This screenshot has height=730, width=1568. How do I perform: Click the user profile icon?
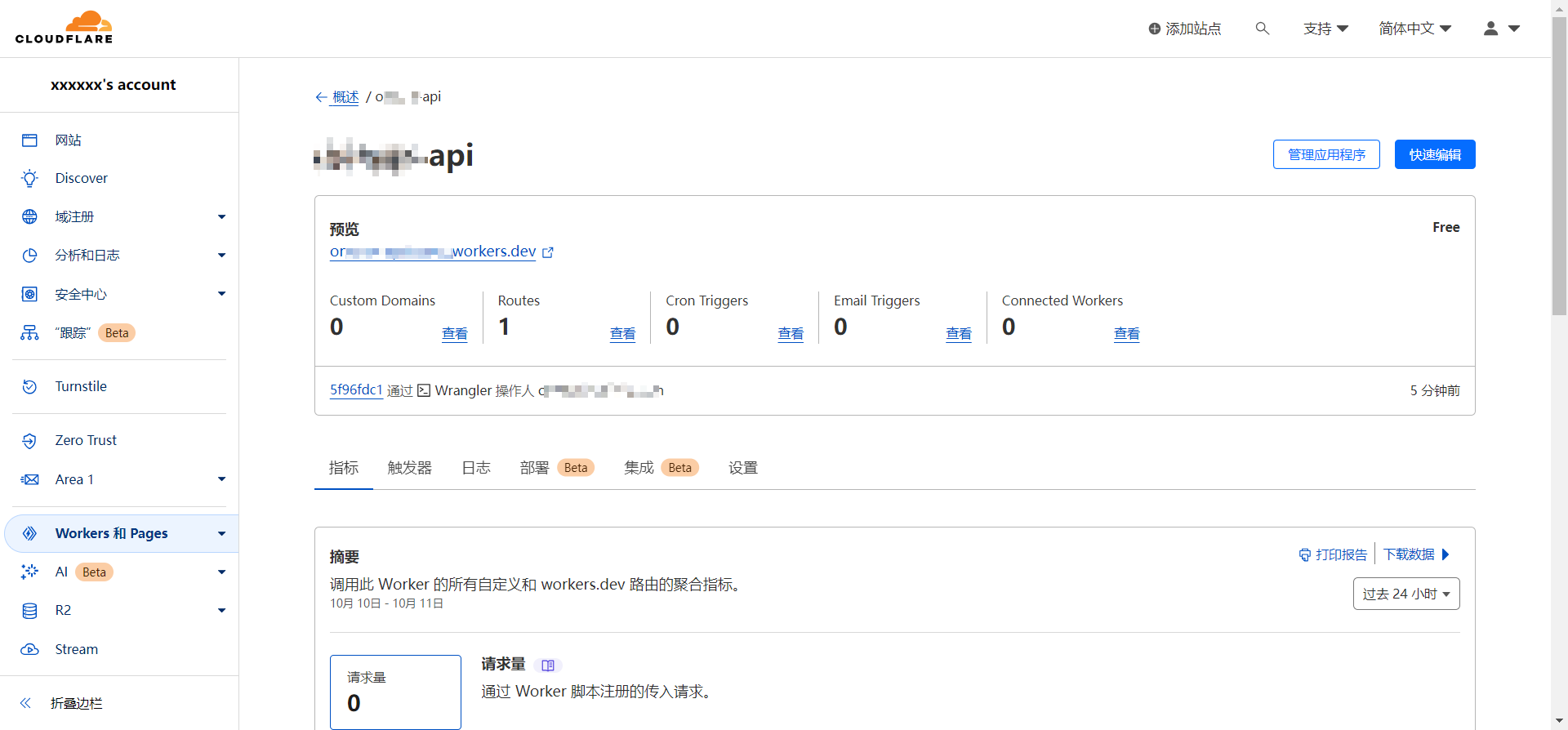click(x=1491, y=29)
